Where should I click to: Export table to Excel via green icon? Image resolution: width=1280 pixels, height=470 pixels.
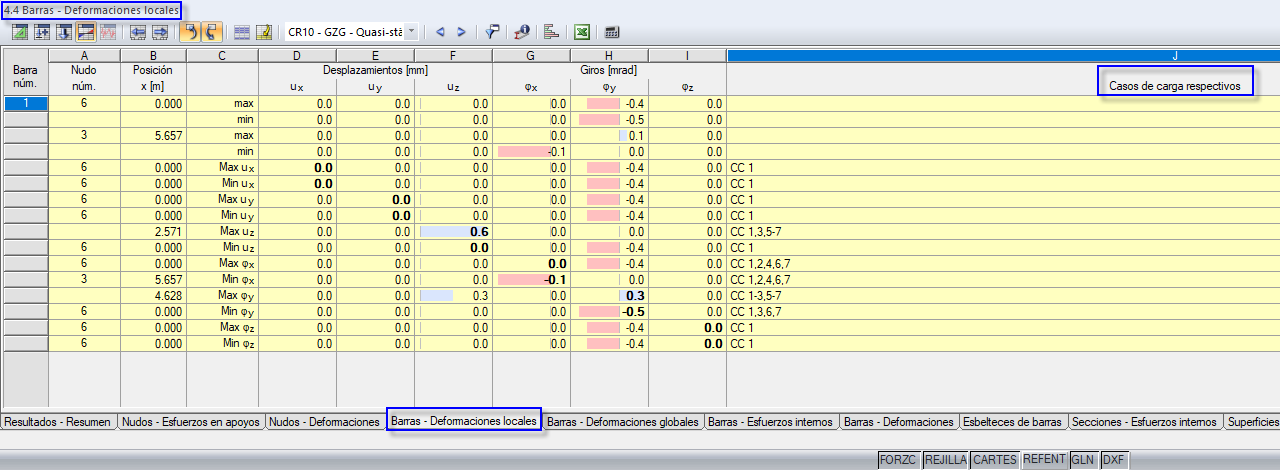click(x=582, y=32)
